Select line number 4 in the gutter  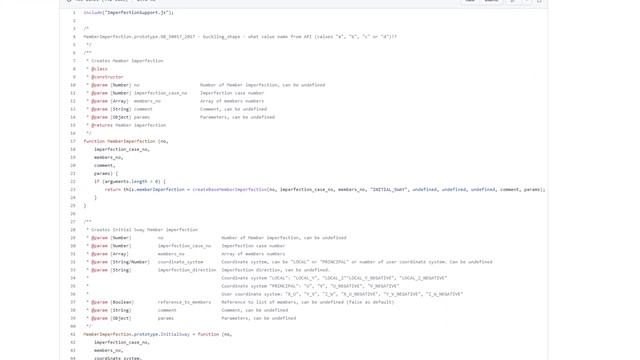coord(74,37)
